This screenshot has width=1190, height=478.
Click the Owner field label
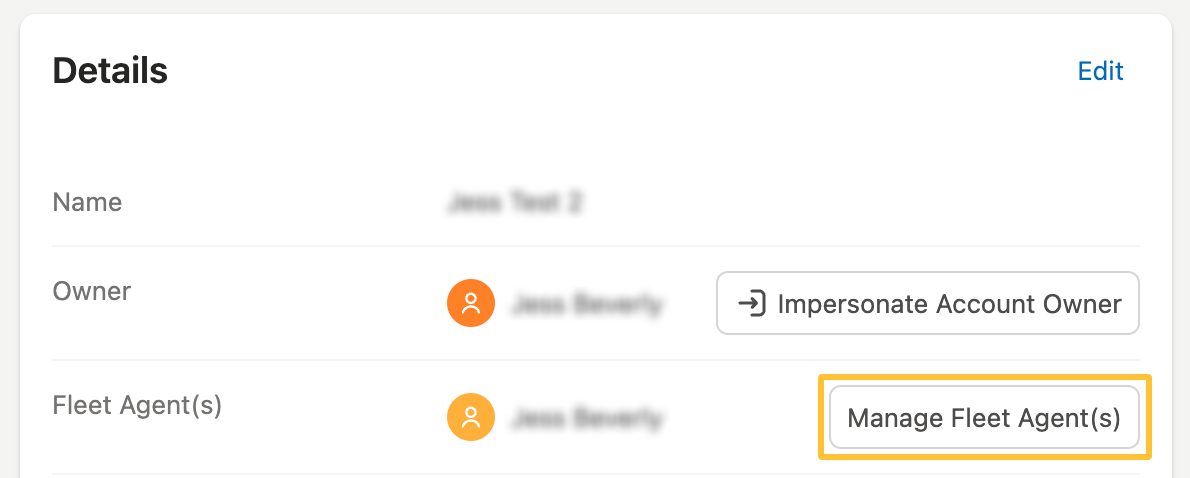point(91,292)
